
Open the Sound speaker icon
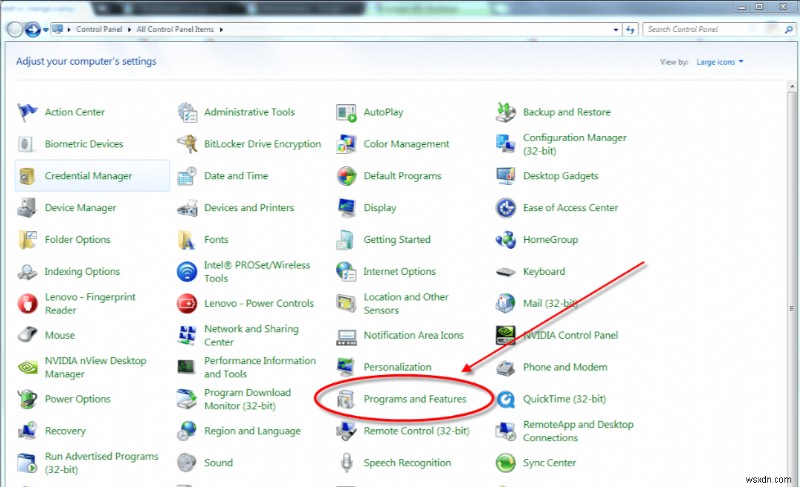pos(187,463)
